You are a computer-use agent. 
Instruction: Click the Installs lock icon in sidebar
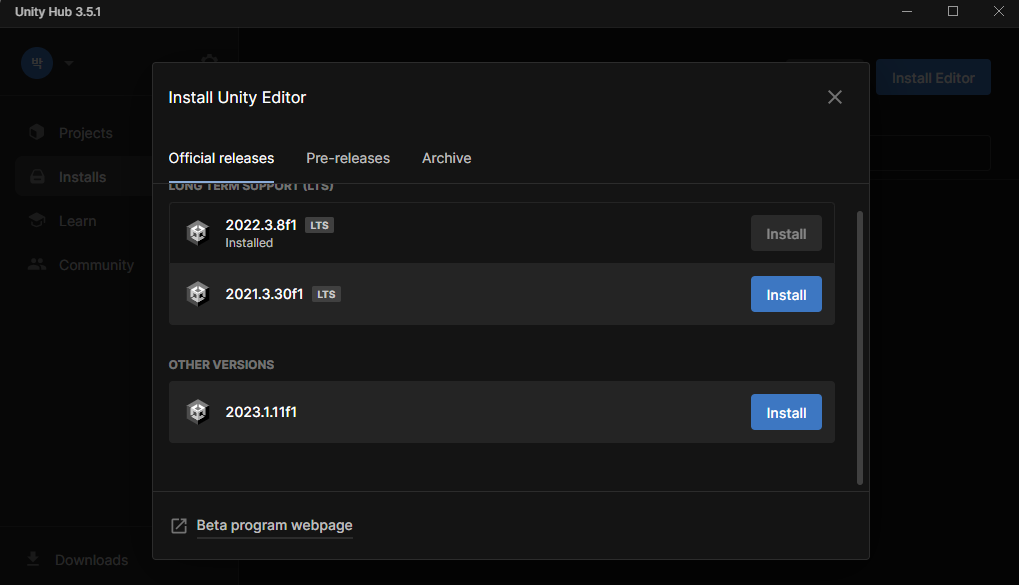click(37, 176)
